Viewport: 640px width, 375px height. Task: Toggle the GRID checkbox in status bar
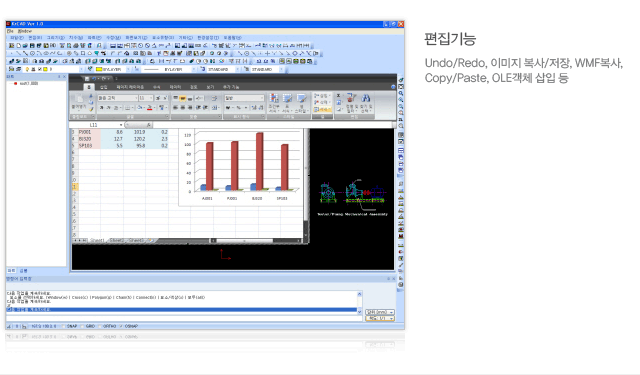coord(82,326)
